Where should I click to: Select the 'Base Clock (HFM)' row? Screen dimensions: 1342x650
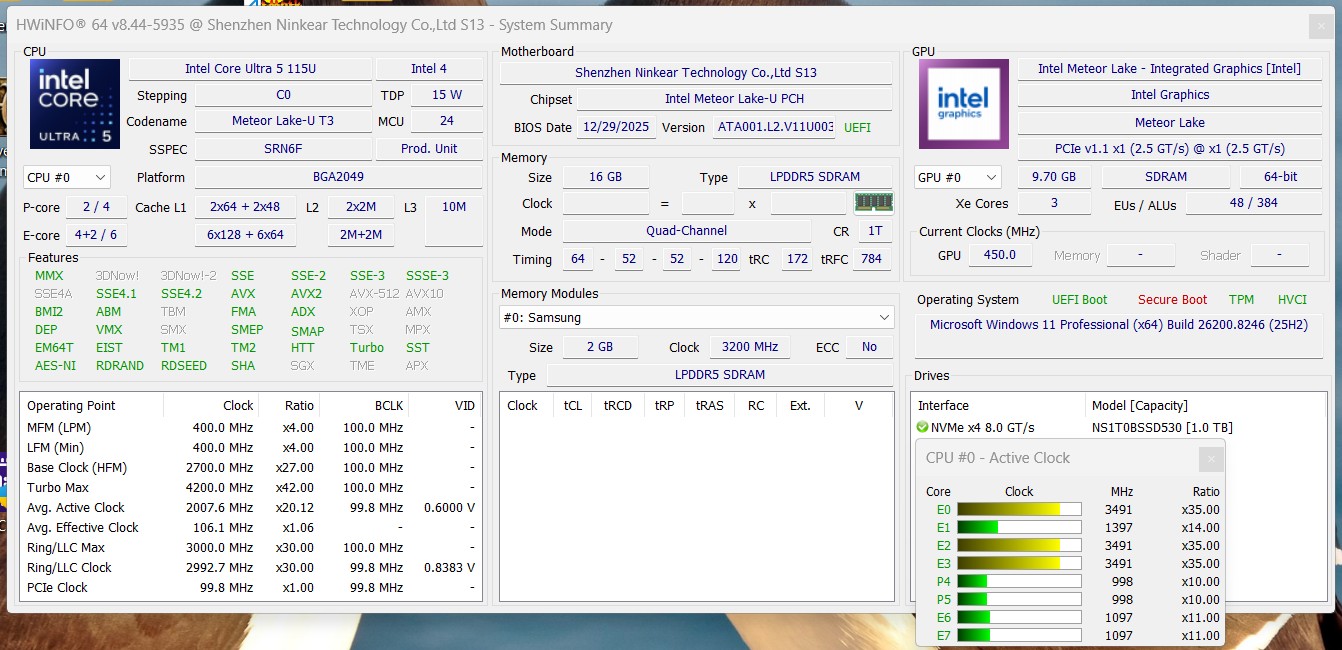pos(251,468)
